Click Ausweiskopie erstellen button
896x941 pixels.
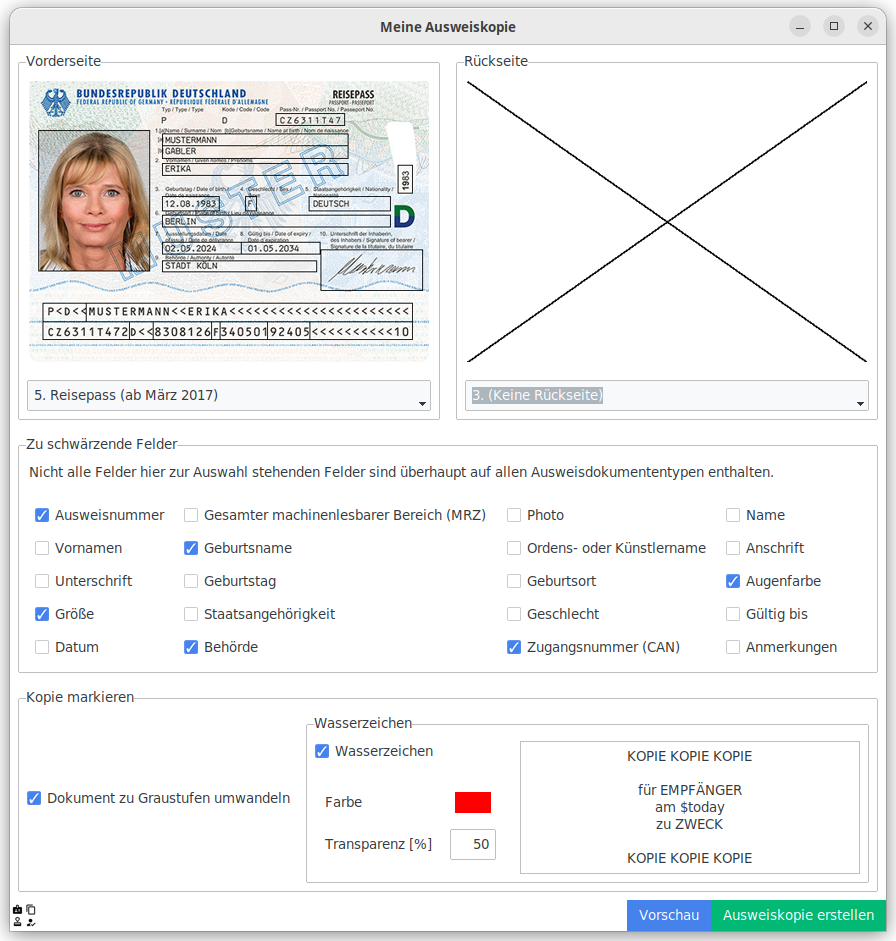tap(798, 915)
